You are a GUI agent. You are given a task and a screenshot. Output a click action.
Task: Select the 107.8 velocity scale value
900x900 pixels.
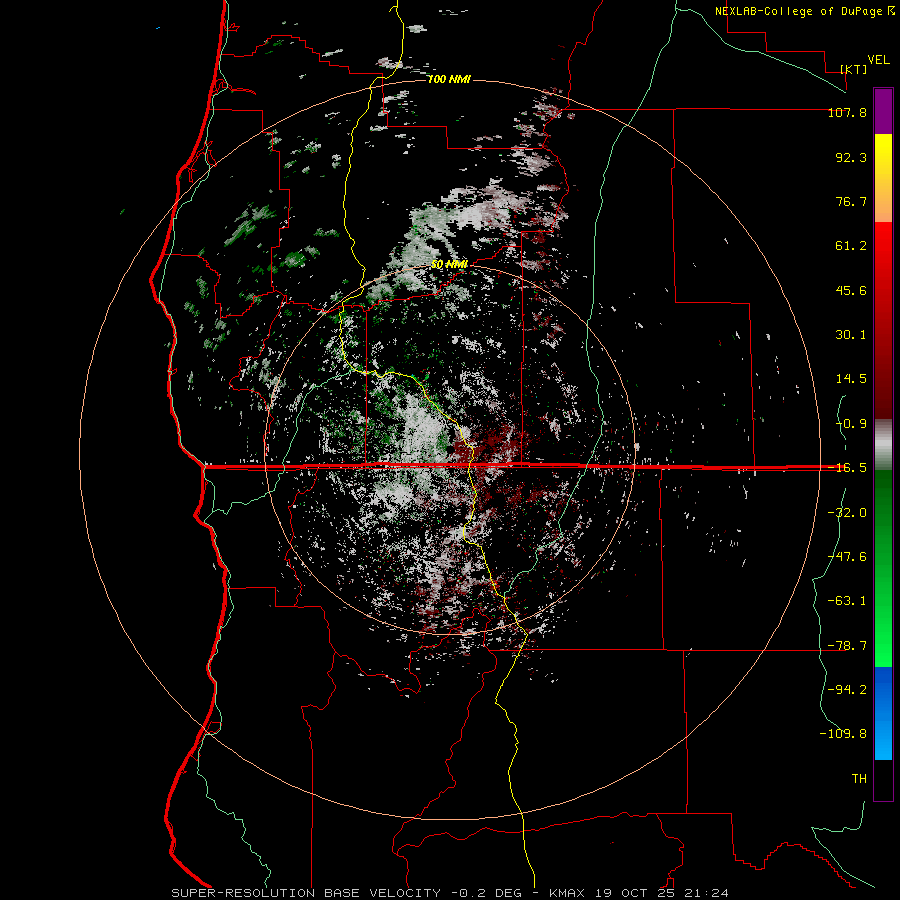(x=847, y=112)
